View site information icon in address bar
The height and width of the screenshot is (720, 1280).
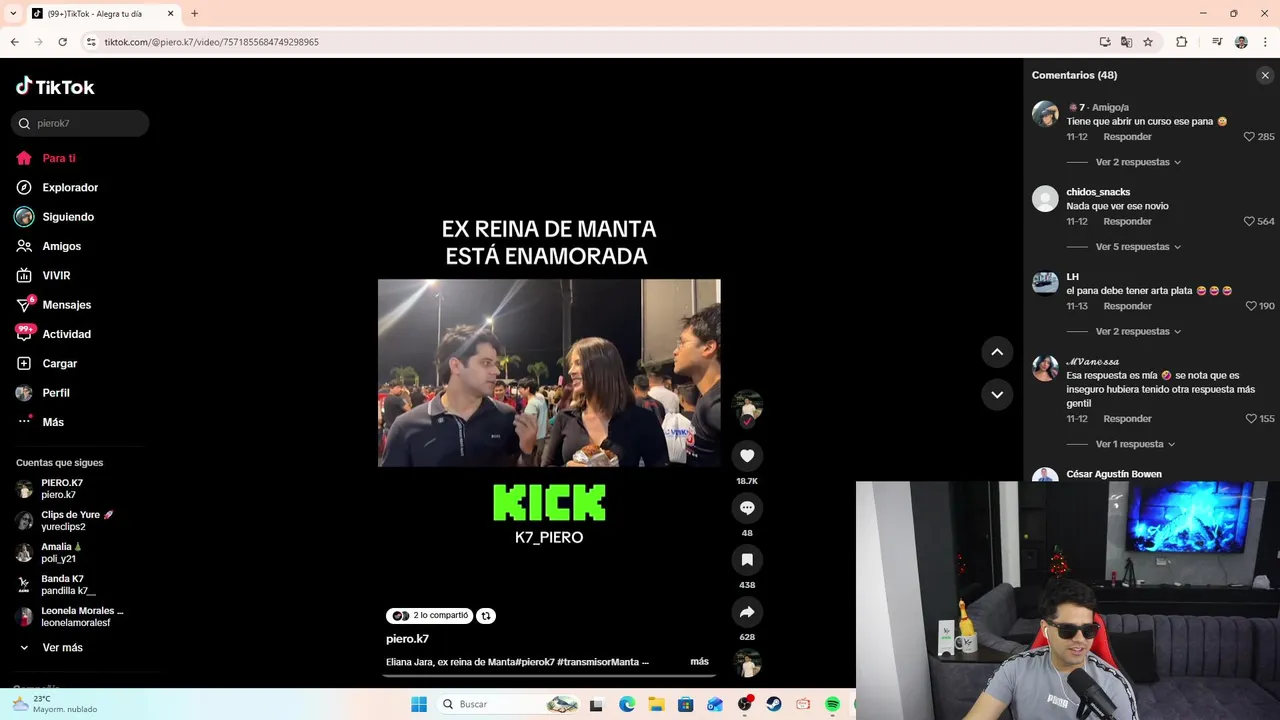point(91,42)
